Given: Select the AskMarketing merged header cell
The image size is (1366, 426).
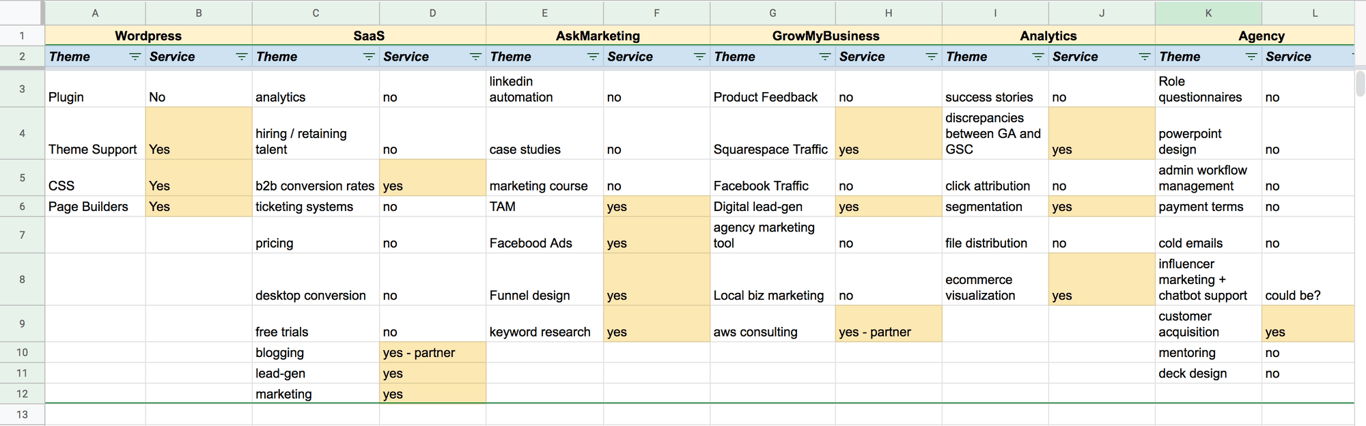Looking at the screenshot, I should [598, 36].
